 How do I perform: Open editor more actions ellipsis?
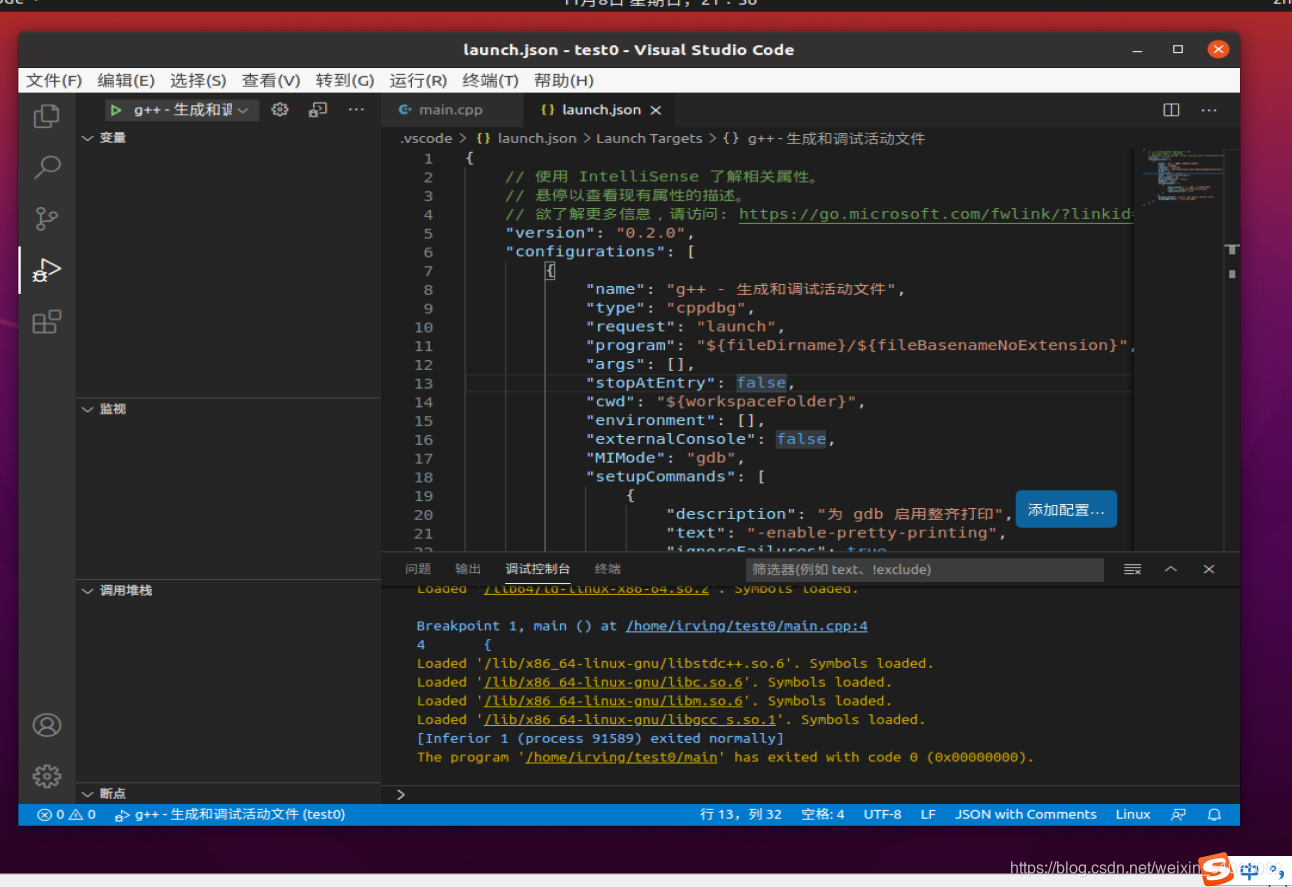[x=1209, y=110]
